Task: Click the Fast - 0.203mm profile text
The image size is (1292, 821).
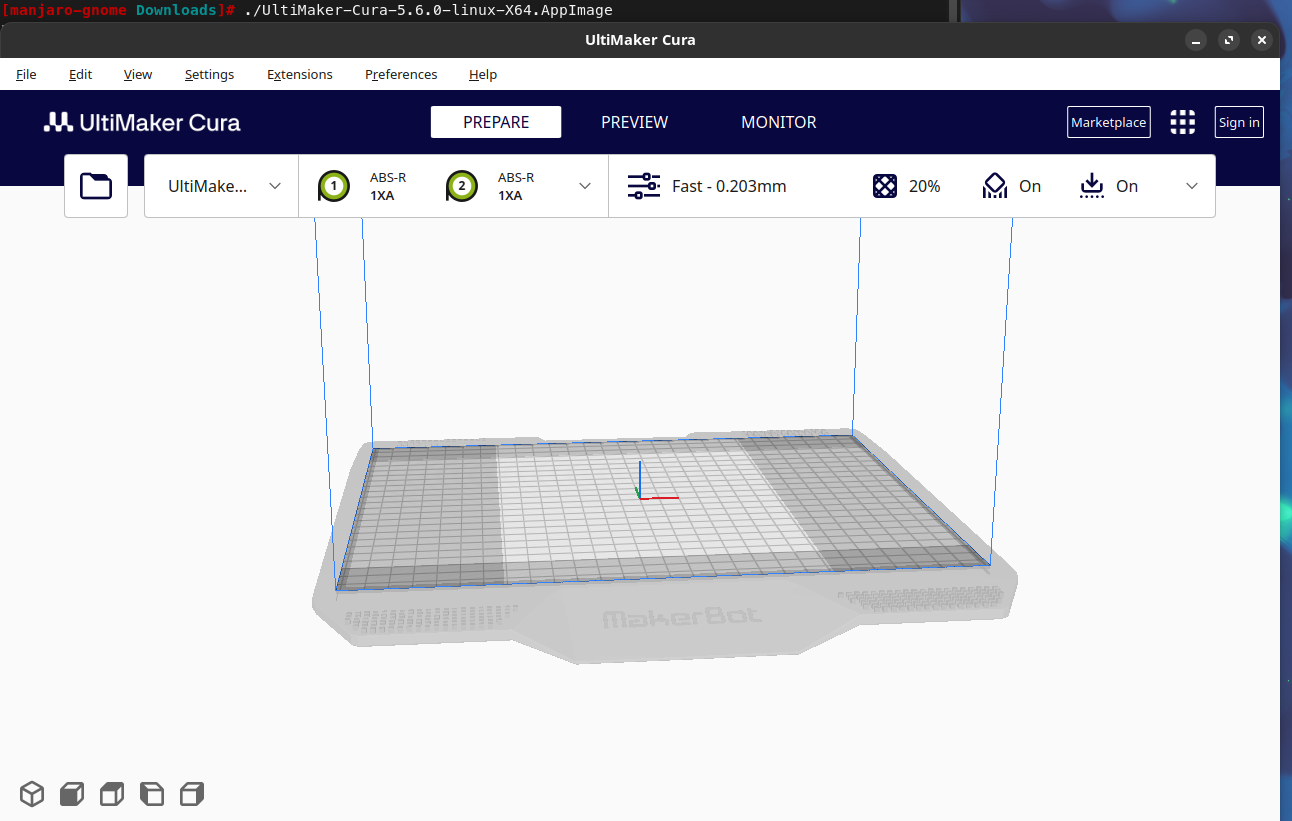Action: tap(729, 186)
